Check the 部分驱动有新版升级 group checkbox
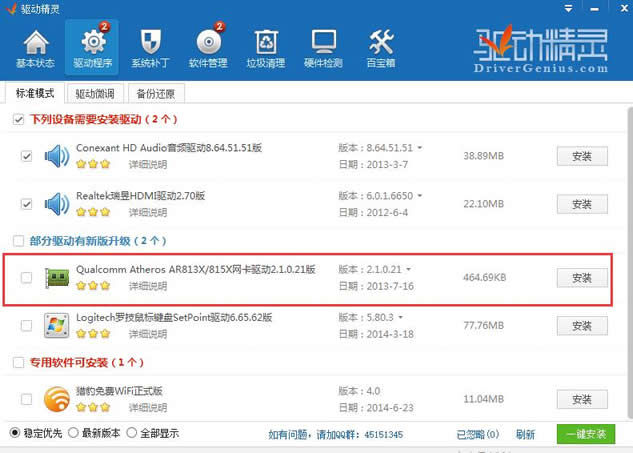 tap(18, 241)
